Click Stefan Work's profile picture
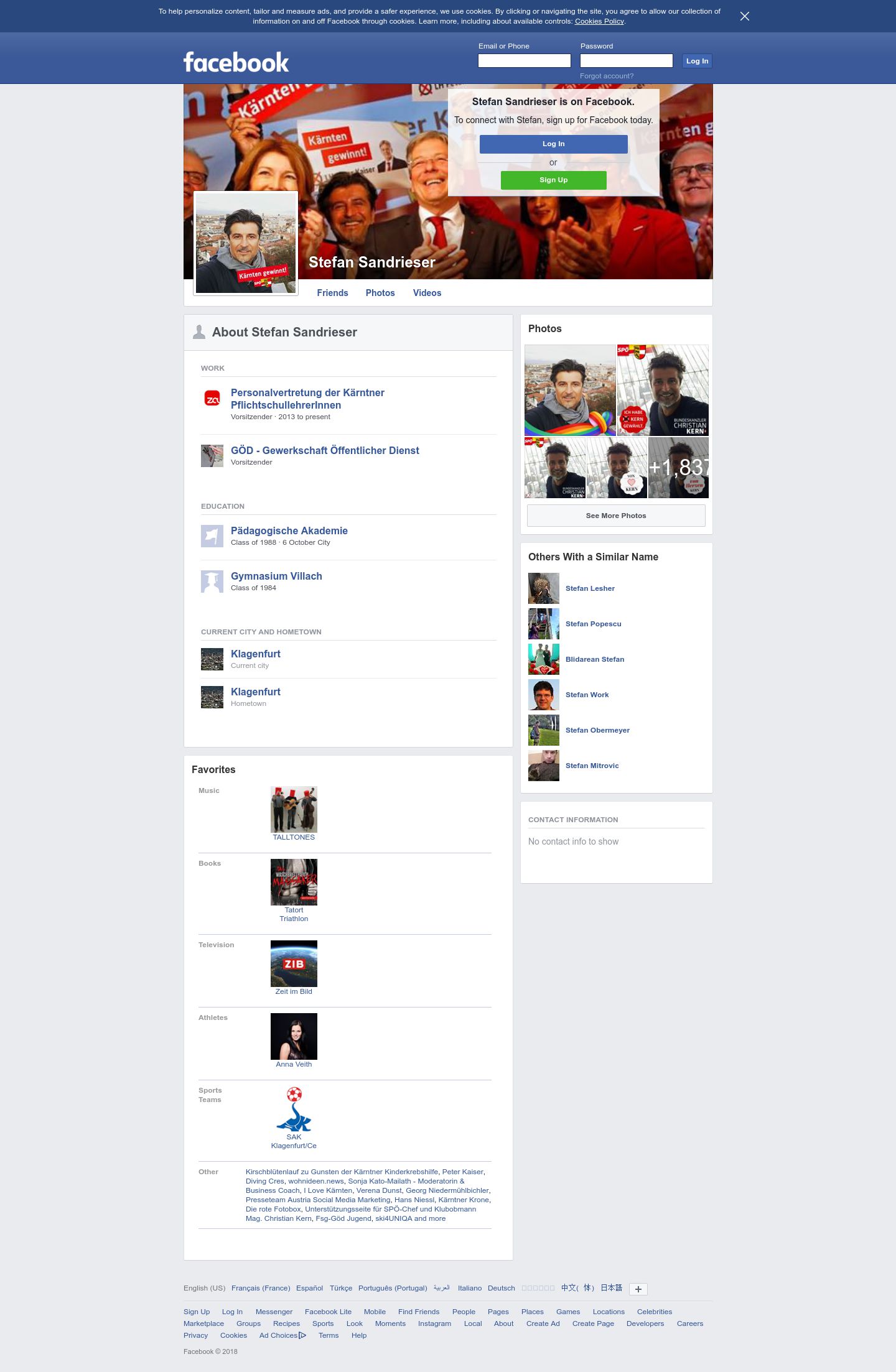 (x=544, y=695)
